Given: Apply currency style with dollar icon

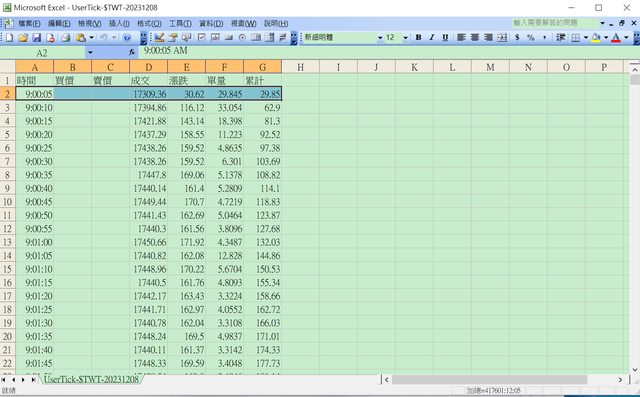Looking at the screenshot, I should pyautogui.click(x=517, y=38).
